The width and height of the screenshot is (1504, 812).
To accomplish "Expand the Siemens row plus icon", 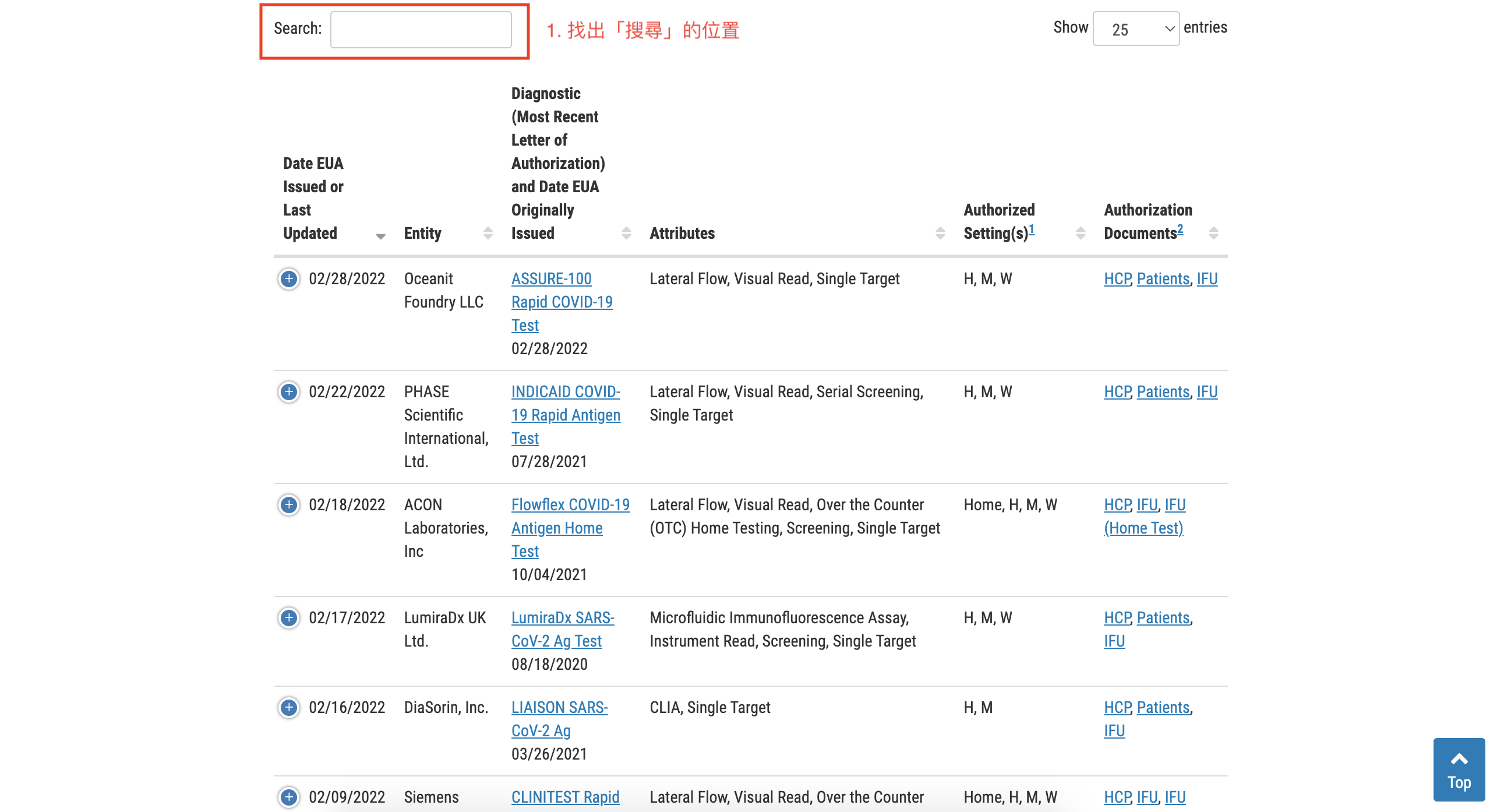I will (288, 797).
